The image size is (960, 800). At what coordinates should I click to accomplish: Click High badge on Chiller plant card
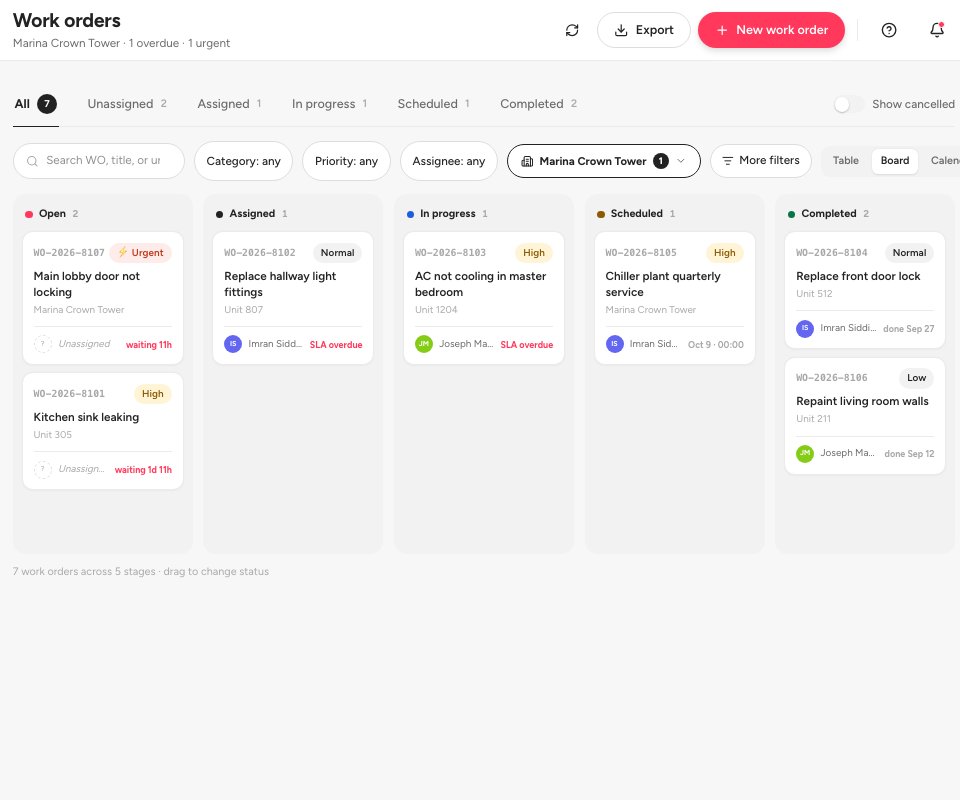[724, 253]
